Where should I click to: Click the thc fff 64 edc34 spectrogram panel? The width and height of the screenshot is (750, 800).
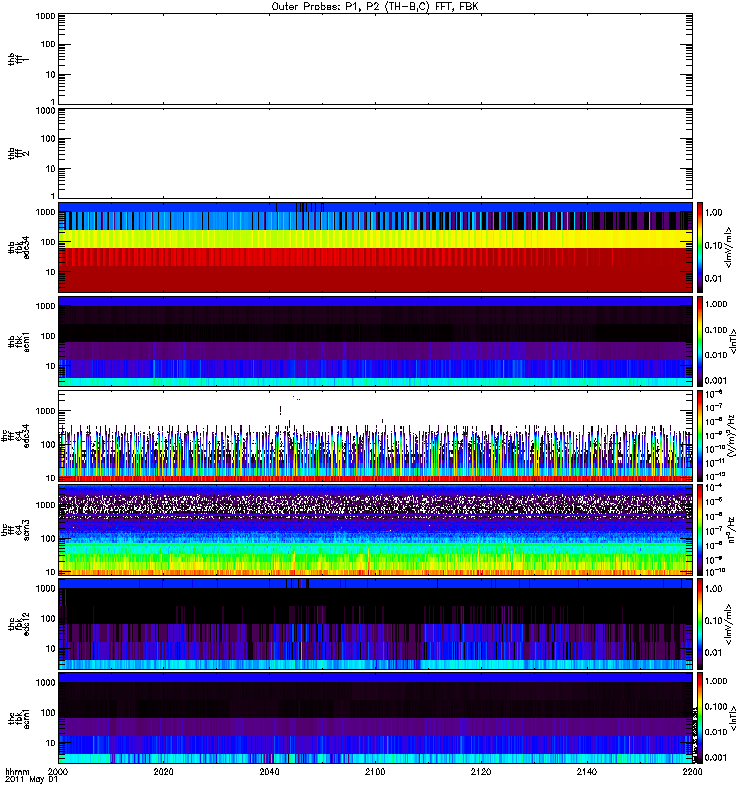click(375, 436)
